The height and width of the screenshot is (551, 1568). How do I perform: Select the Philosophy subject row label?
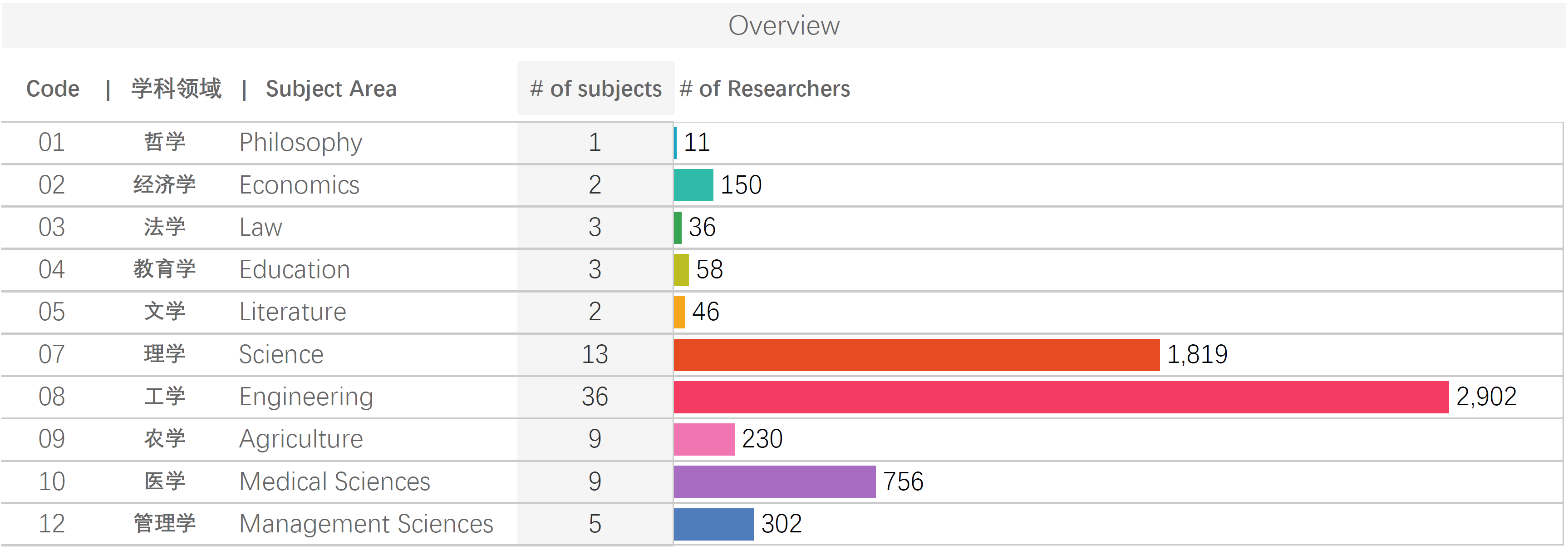tap(301, 143)
